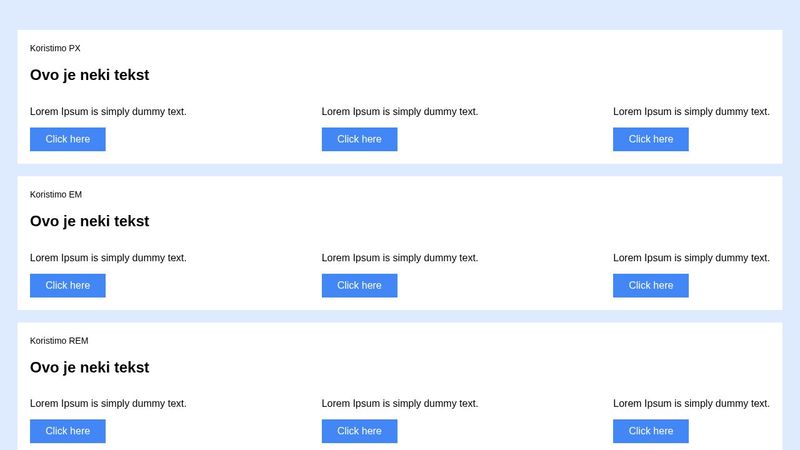This screenshot has height=450, width=800.
Task: Click the REM section heading Ovo je neki tekst
Action: coord(90,367)
